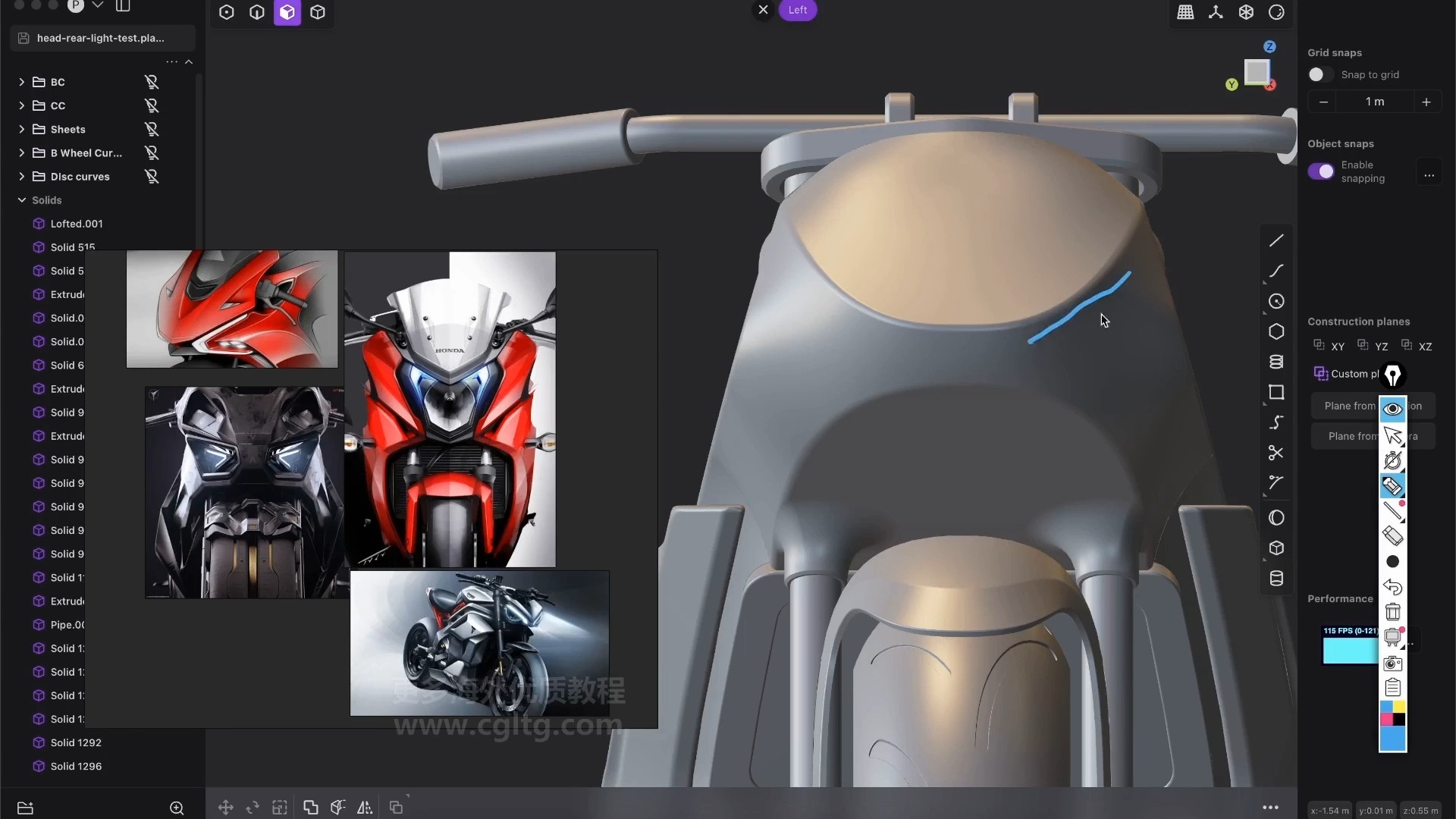Expand the Disc curves folder
Viewport: 1456px width, 819px height.
pos(21,177)
